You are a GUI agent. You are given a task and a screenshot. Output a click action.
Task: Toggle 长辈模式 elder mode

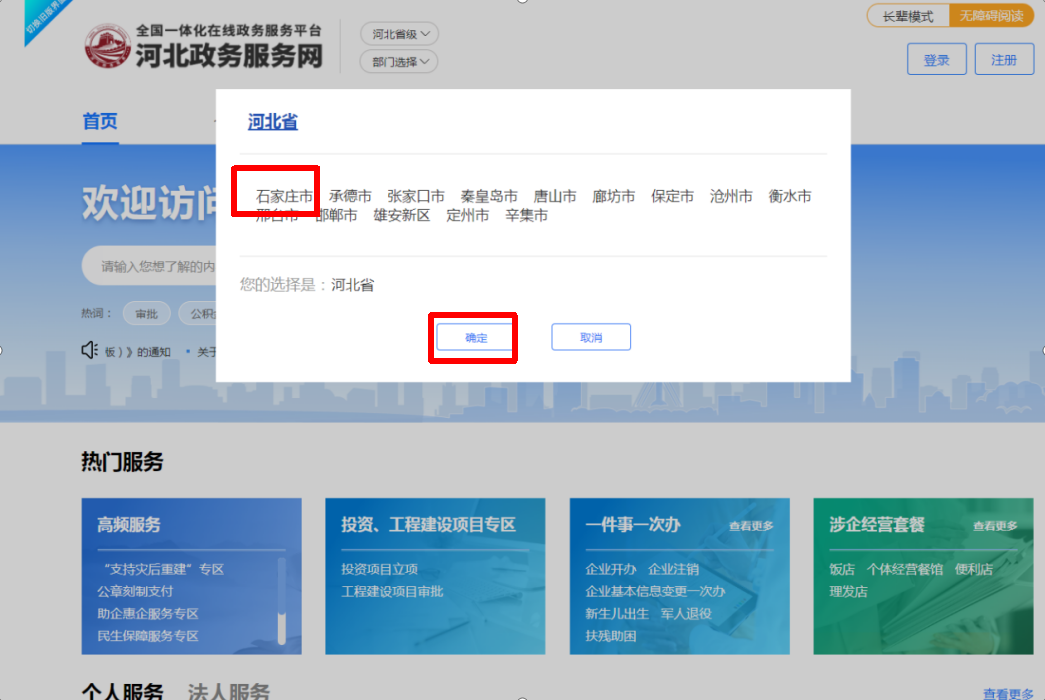click(907, 16)
